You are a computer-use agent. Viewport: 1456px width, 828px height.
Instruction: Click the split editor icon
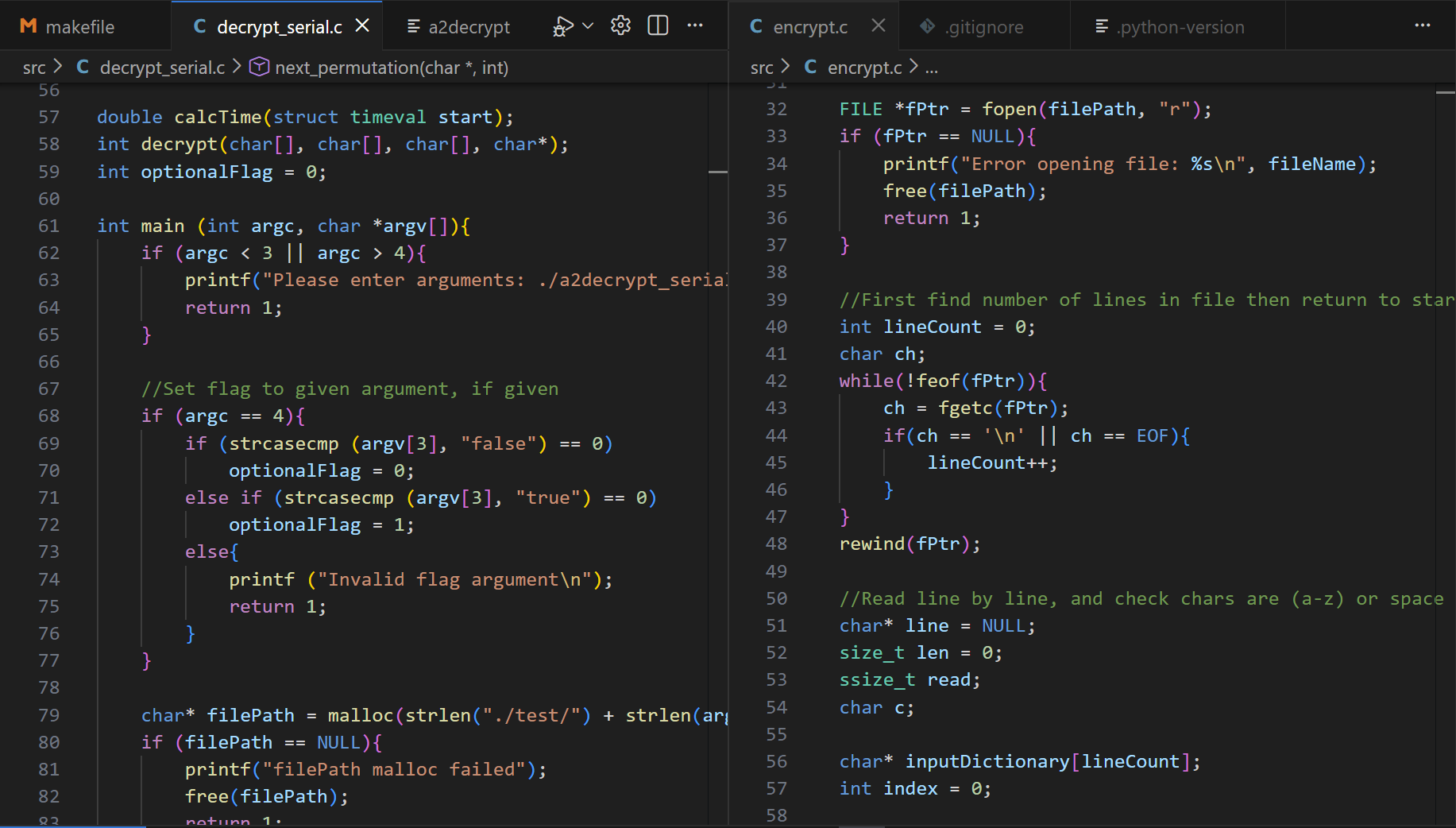(x=658, y=25)
